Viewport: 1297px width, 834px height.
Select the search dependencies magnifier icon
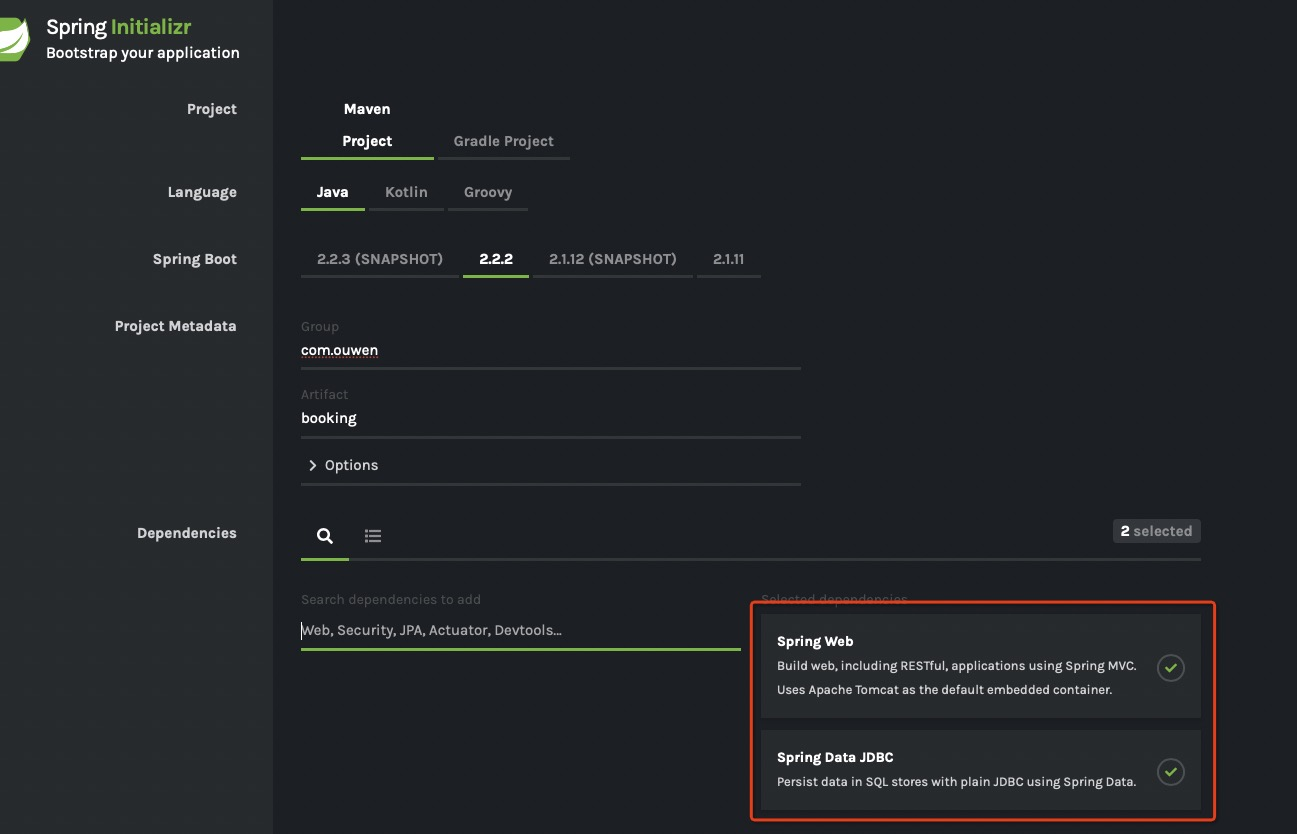point(324,536)
